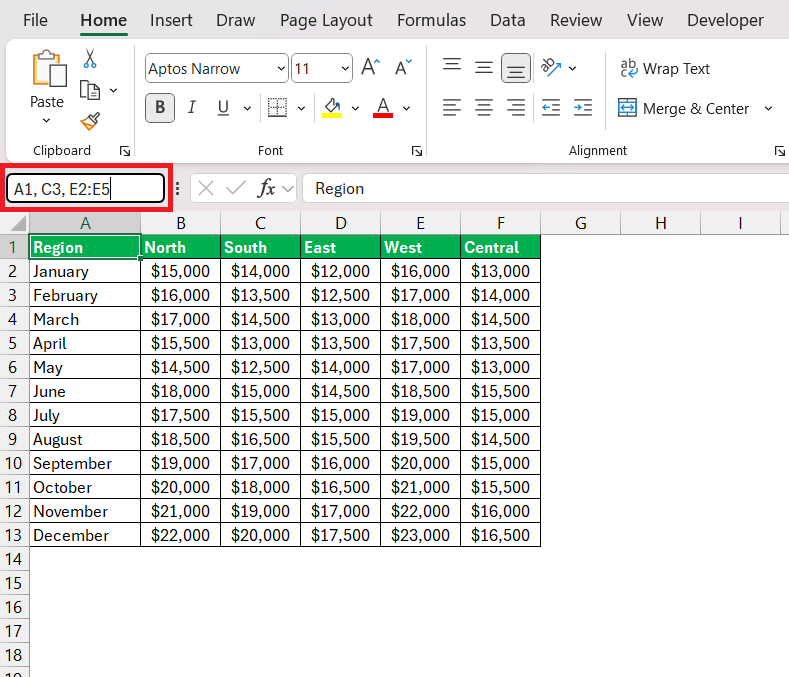Click the $23,000 cell
This screenshot has width=789, height=677.
420,535
